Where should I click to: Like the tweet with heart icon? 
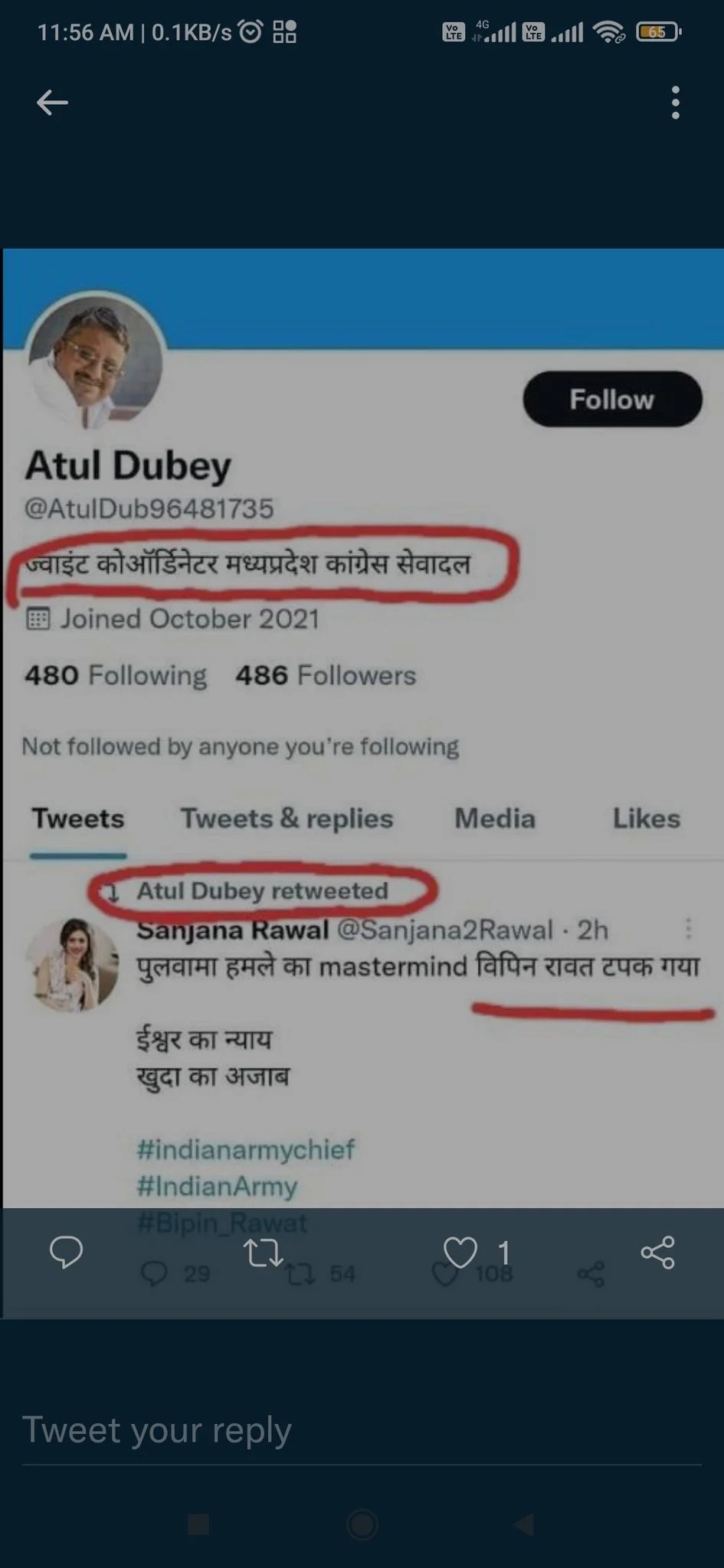click(x=460, y=1253)
